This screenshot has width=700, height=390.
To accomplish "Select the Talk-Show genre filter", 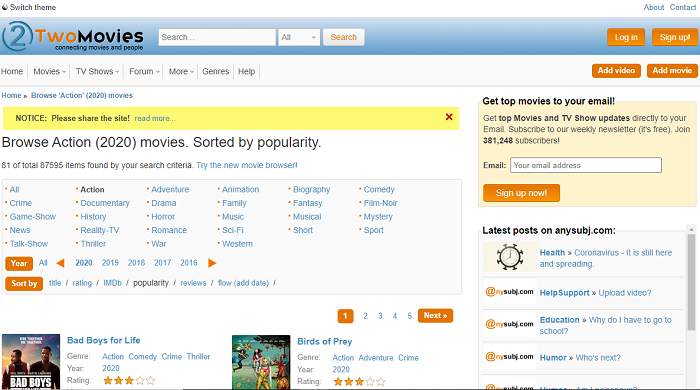I will pyautogui.click(x=29, y=244).
